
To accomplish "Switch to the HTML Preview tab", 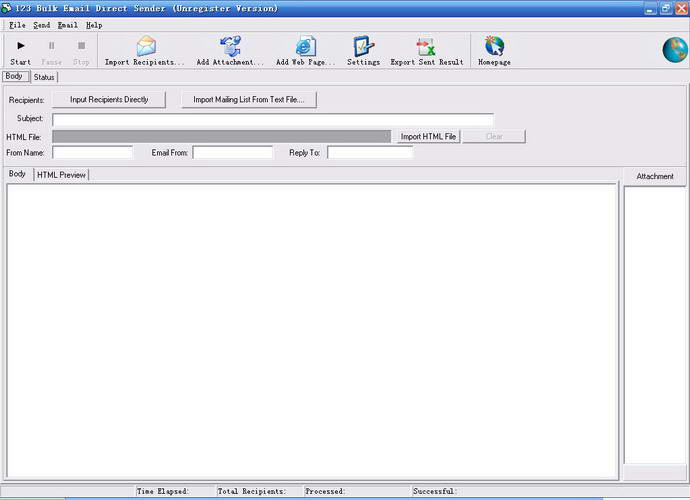I will pos(61,175).
